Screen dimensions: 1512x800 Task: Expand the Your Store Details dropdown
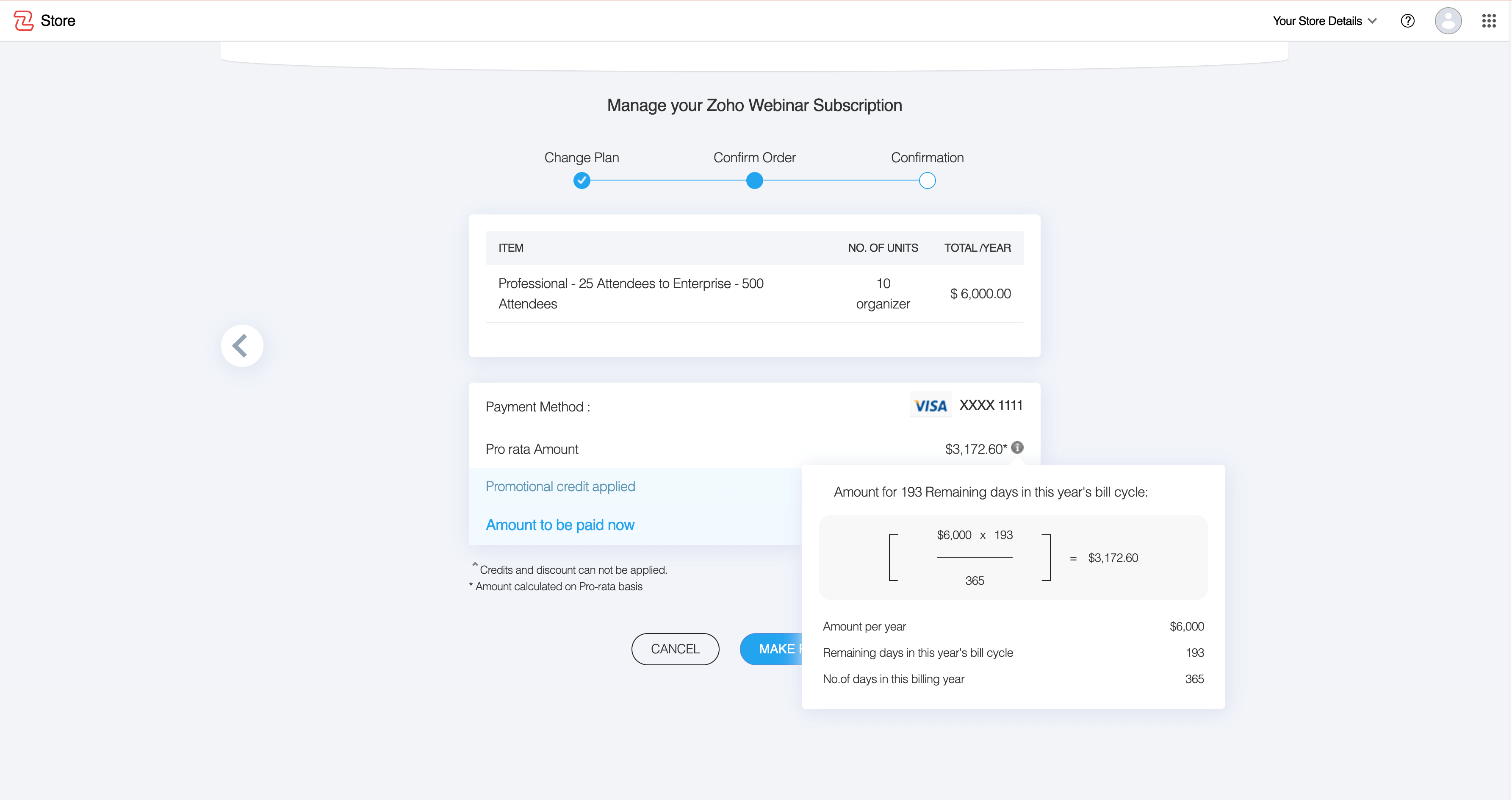pyautogui.click(x=1317, y=21)
